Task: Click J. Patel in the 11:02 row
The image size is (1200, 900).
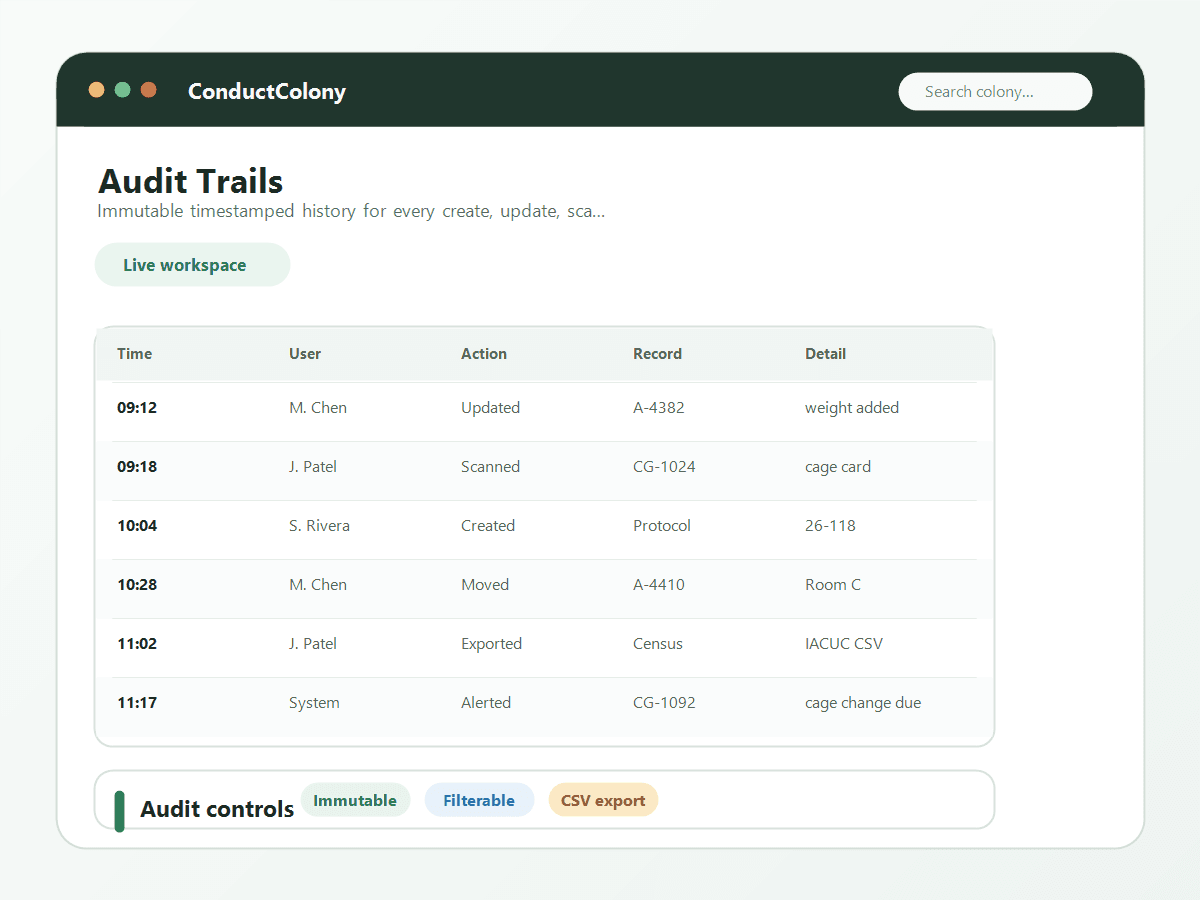Action: [313, 644]
